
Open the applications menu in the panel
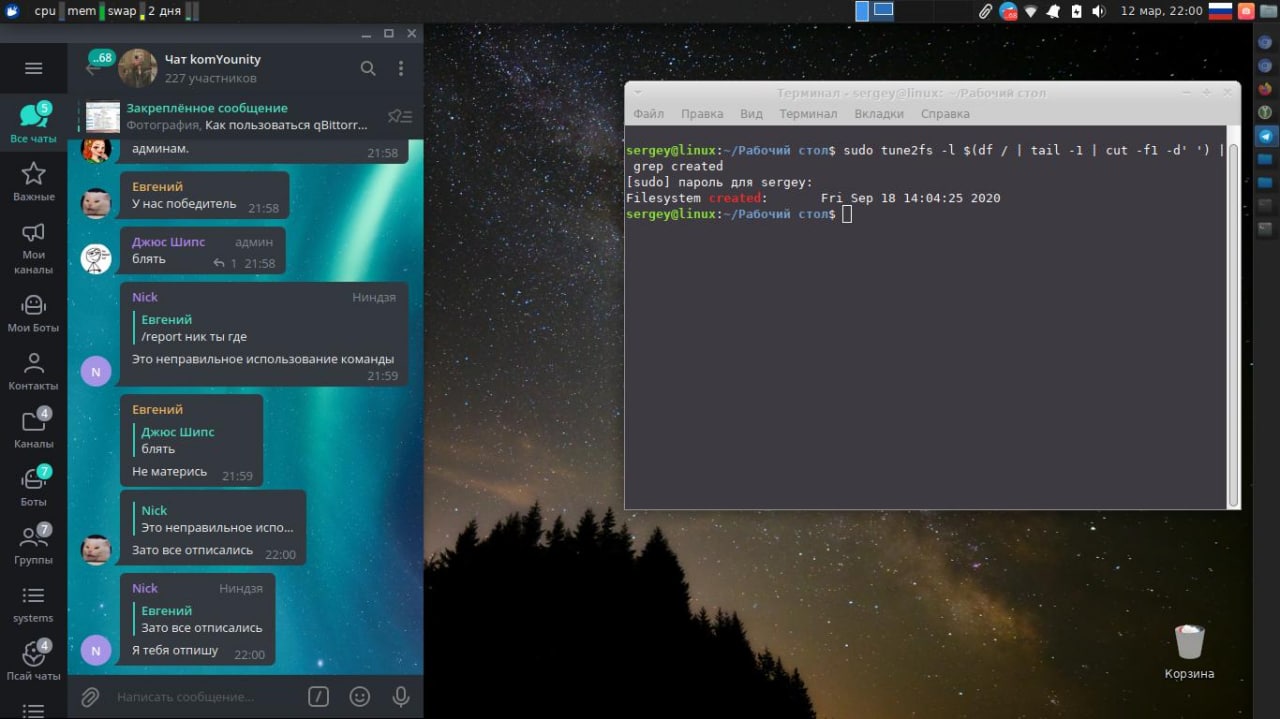(x=12, y=11)
